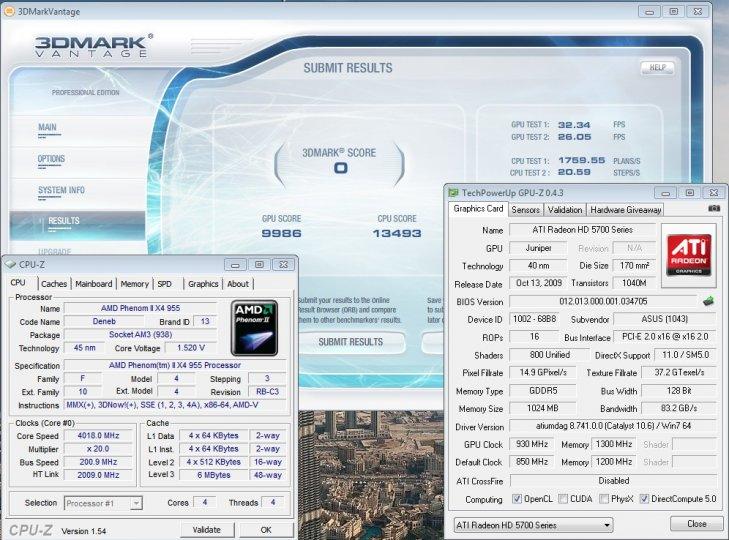Click the CPU-Z title bar icon

pos(11,265)
